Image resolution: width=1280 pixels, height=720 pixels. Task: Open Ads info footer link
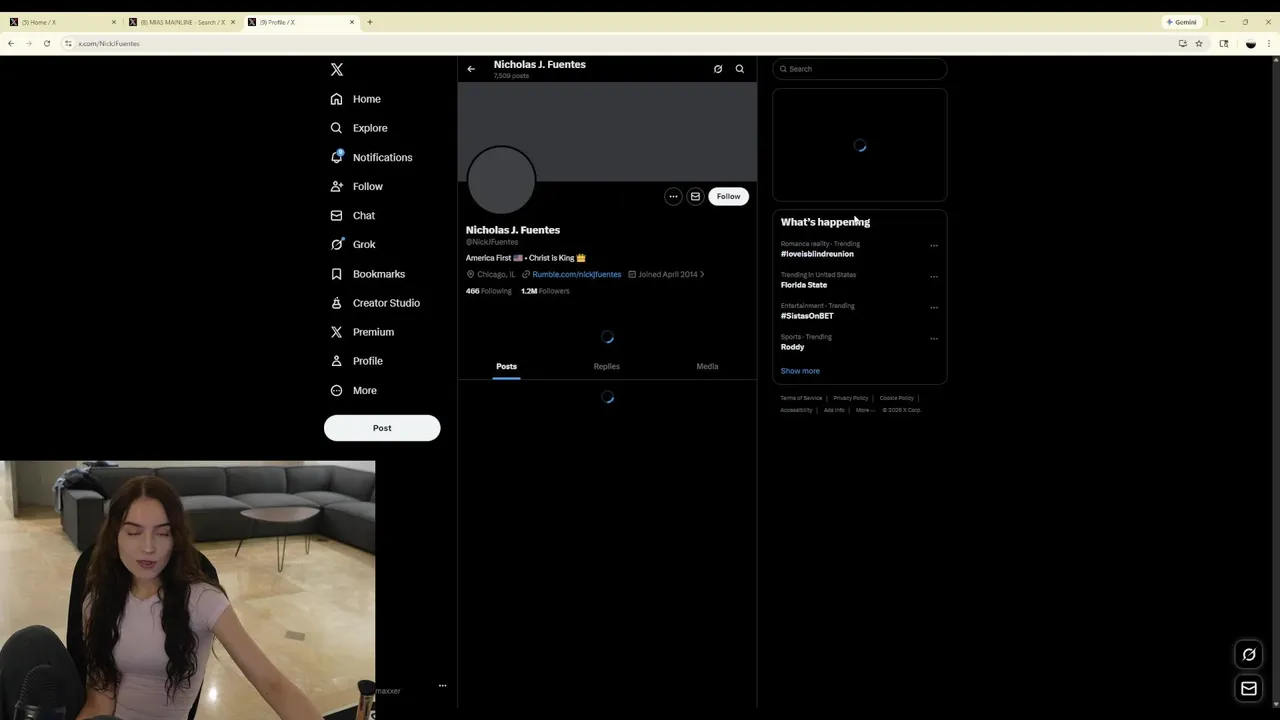(x=834, y=410)
